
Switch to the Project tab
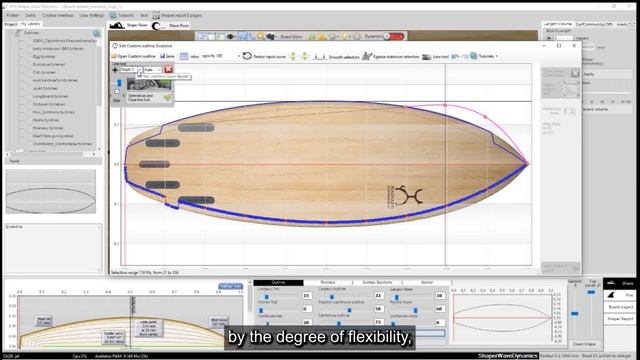pos(11,24)
